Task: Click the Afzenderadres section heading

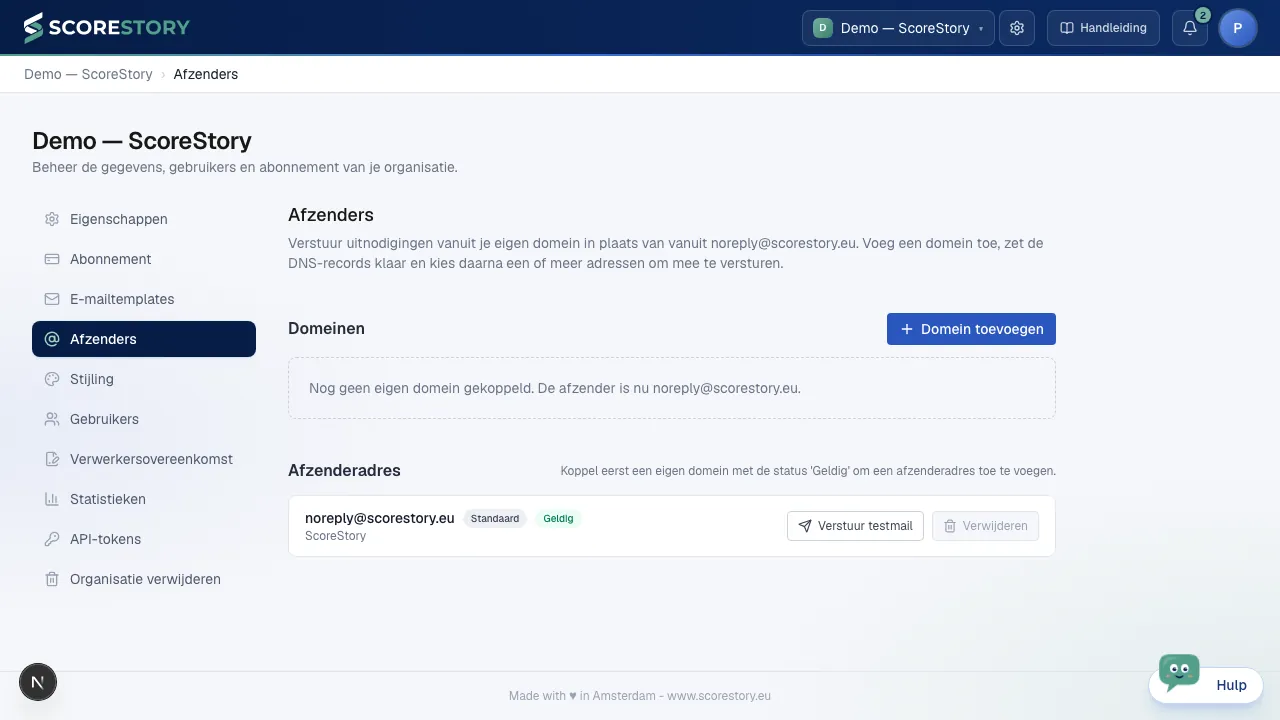Action: [x=344, y=470]
